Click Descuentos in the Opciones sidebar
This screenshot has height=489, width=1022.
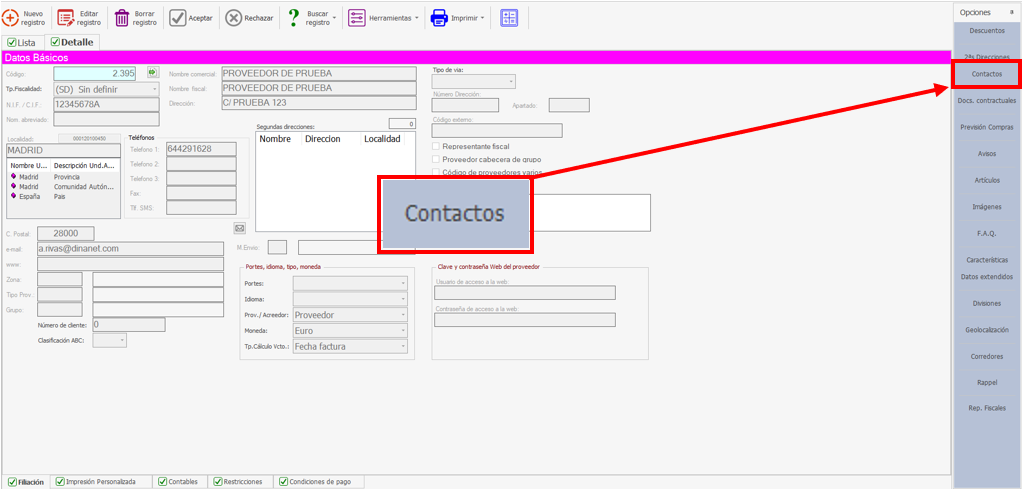pyautogui.click(x=987, y=31)
